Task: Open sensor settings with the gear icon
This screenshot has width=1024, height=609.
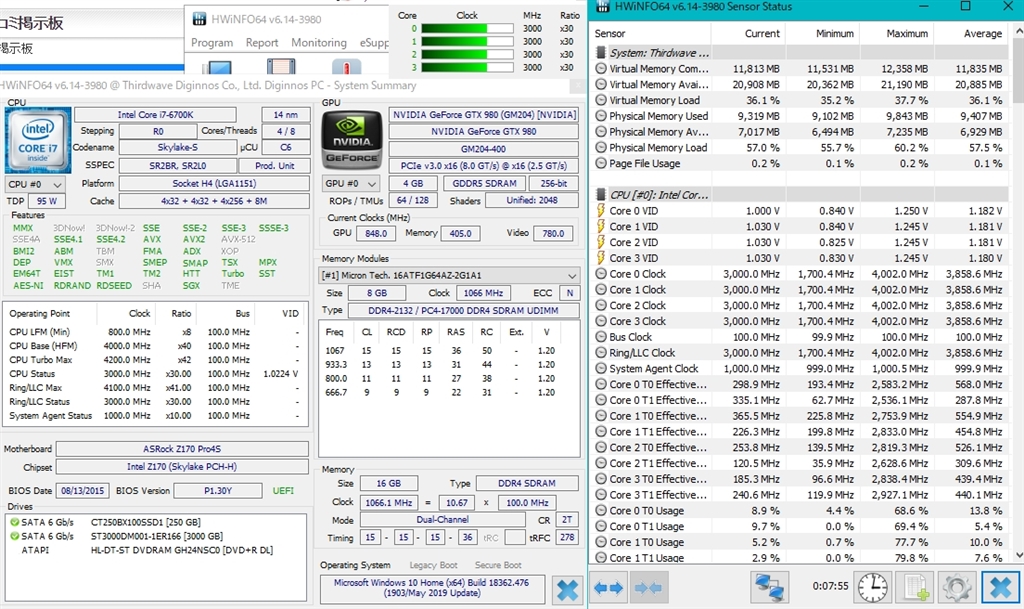Action: point(957,587)
